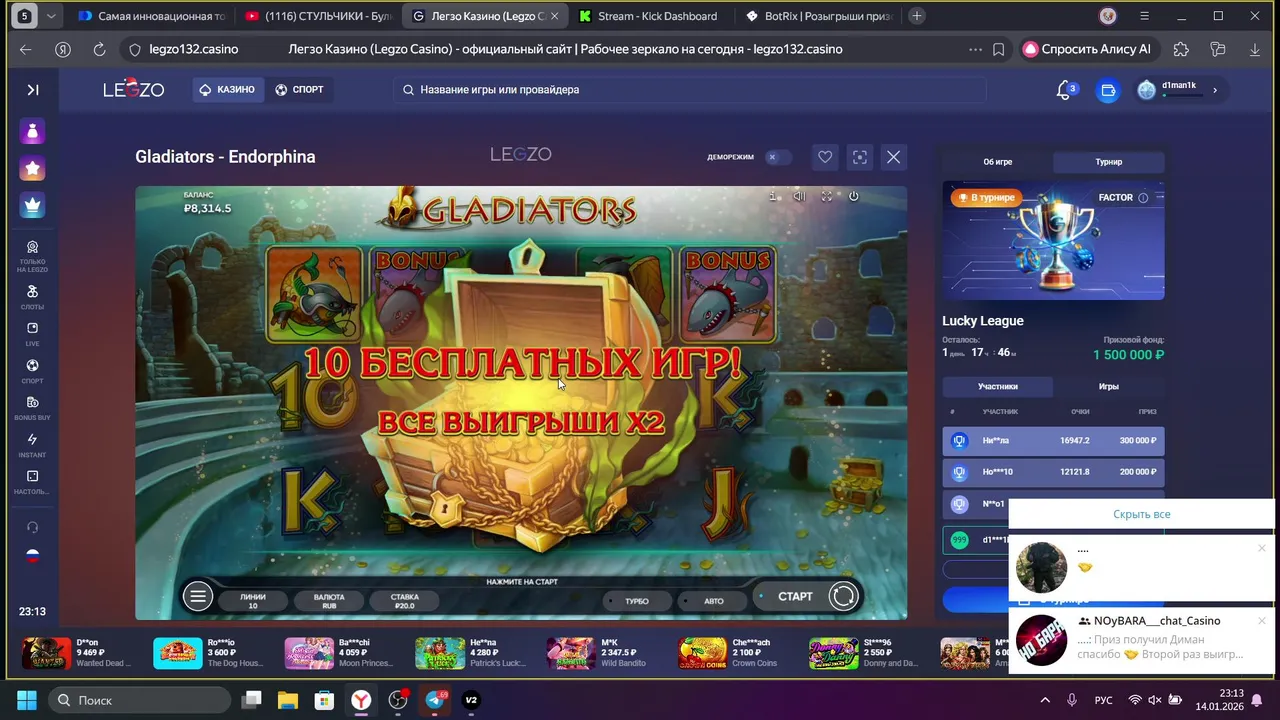Select the Игры tournament tab
Image resolution: width=1280 pixels, height=720 pixels.
click(1108, 386)
